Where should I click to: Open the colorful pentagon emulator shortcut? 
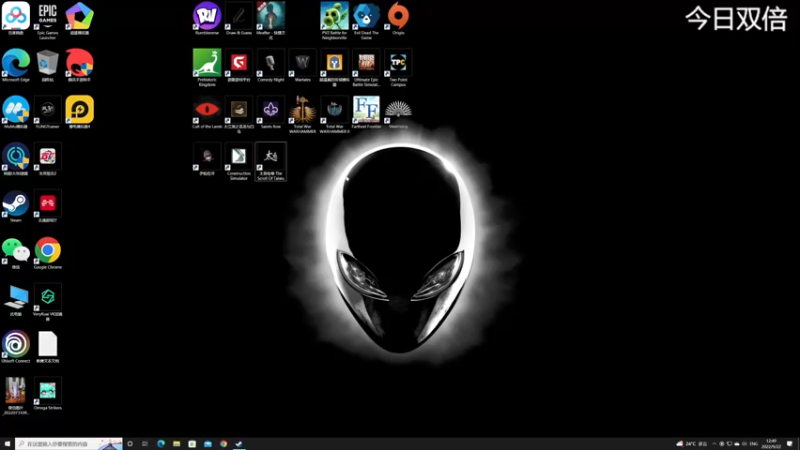coord(79,18)
